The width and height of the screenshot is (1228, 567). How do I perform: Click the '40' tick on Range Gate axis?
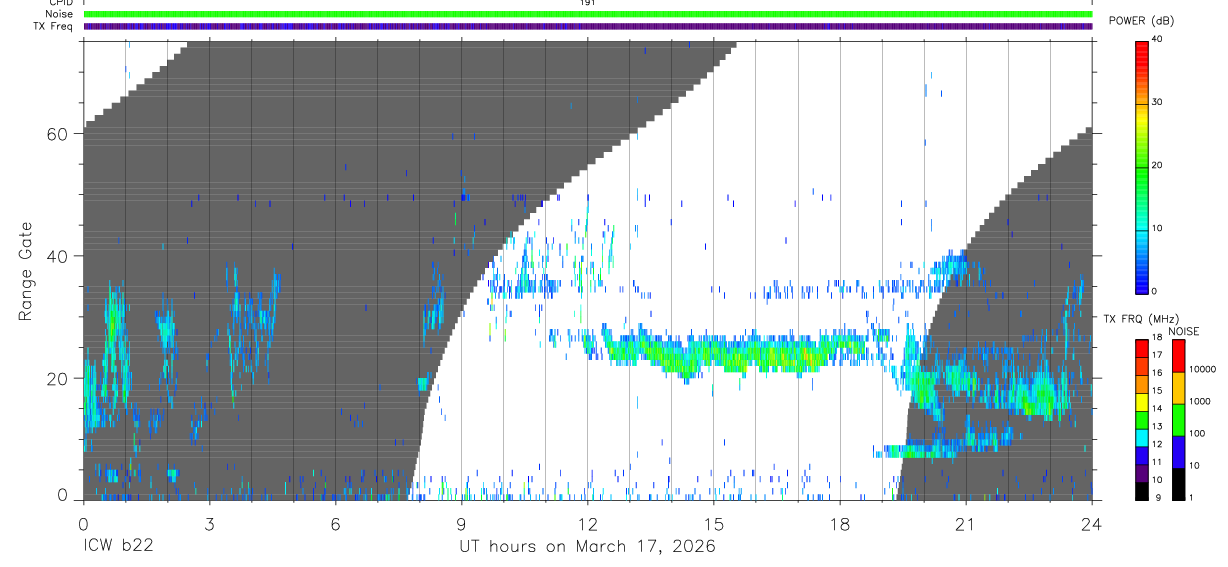(x=58, y=256)
